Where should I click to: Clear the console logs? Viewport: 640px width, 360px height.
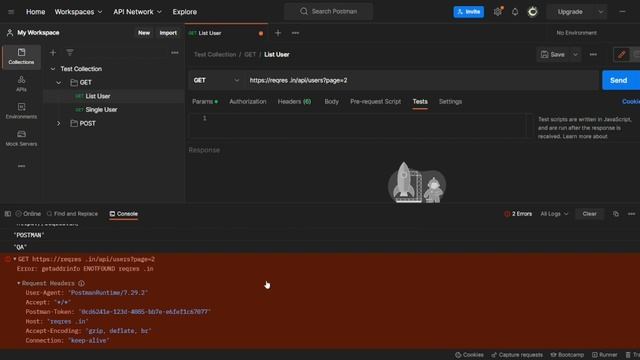[x=589, y=214]
